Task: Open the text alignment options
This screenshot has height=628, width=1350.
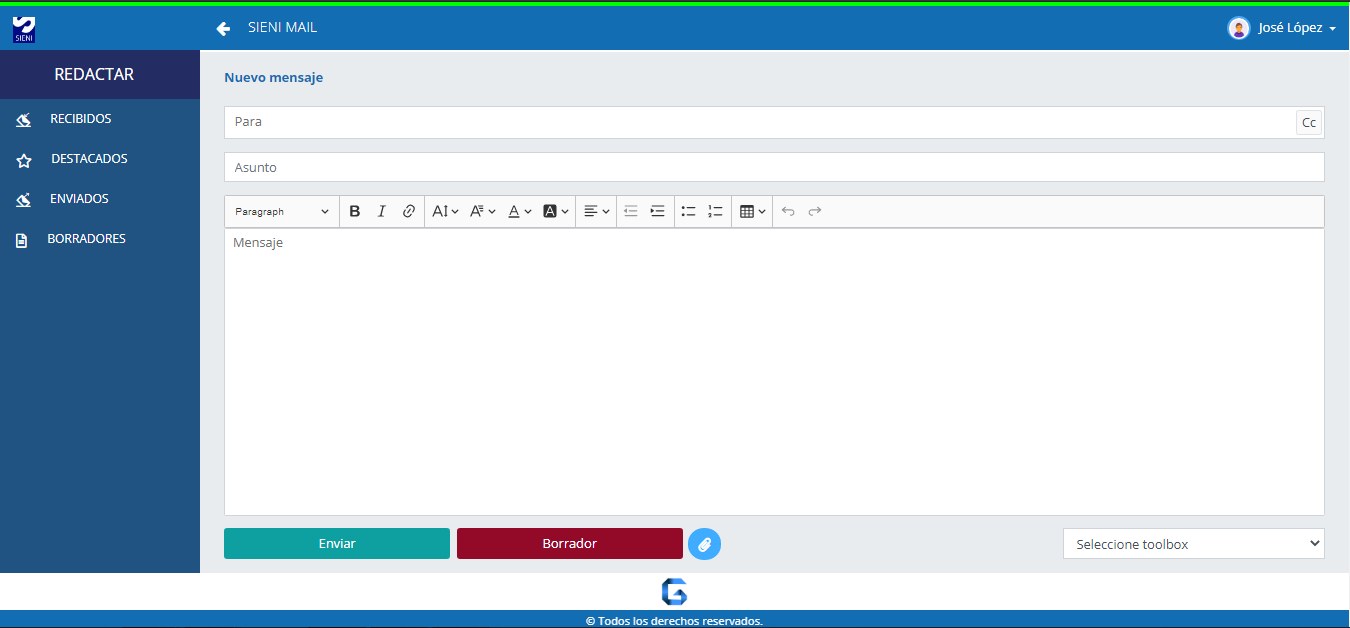Action: (x=596, y=211)
